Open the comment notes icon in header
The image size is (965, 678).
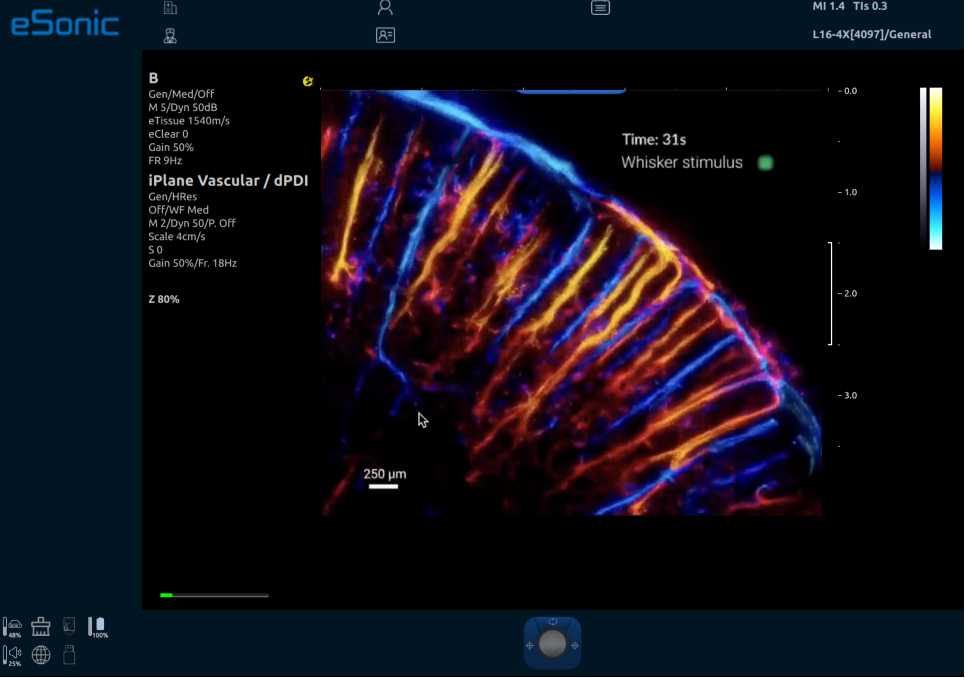click(x=600, y=8)
